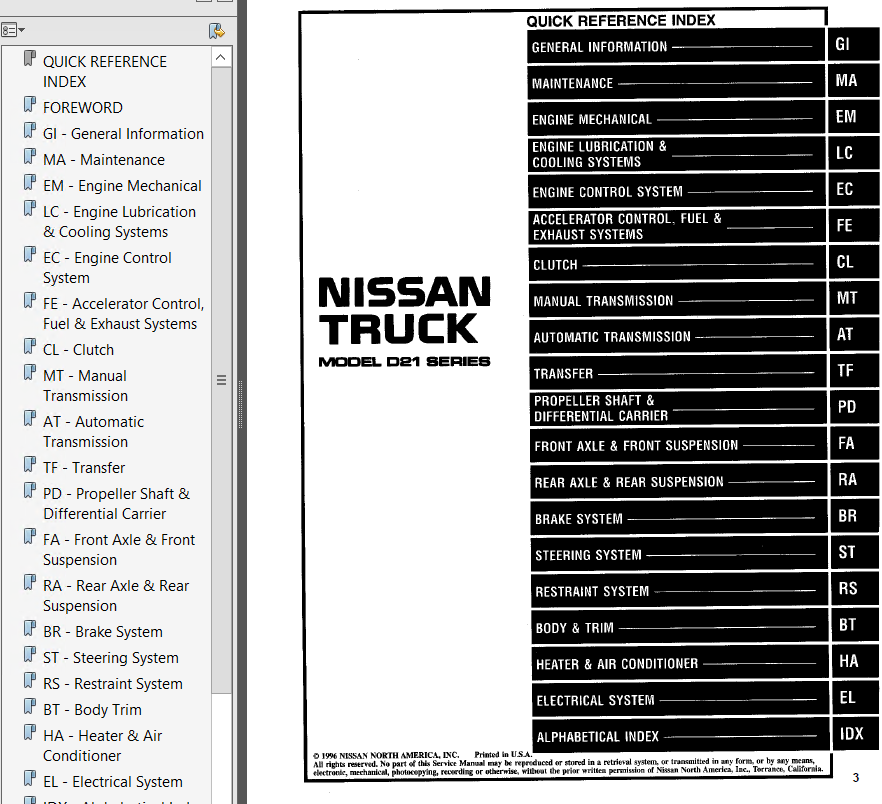Click the CLUTCH bar on the page
882x804 pixels.
pos(677,263)
